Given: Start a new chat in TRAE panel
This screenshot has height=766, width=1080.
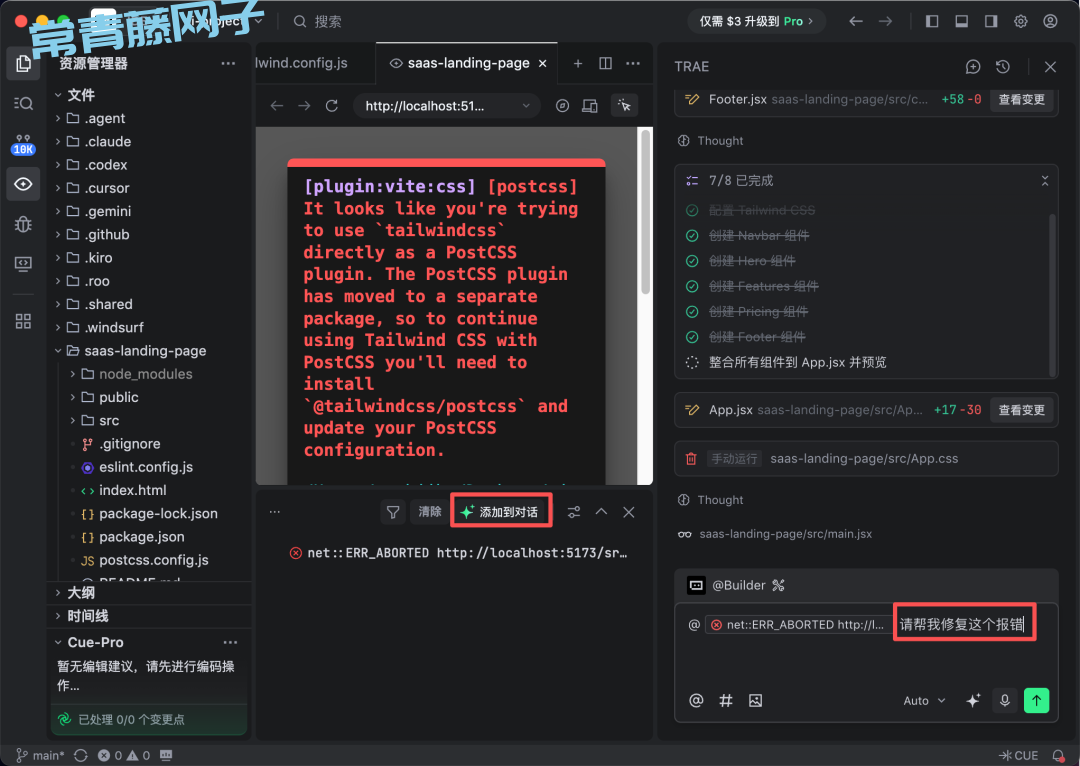Looking at the screenshot, I should tap(973, 67).
